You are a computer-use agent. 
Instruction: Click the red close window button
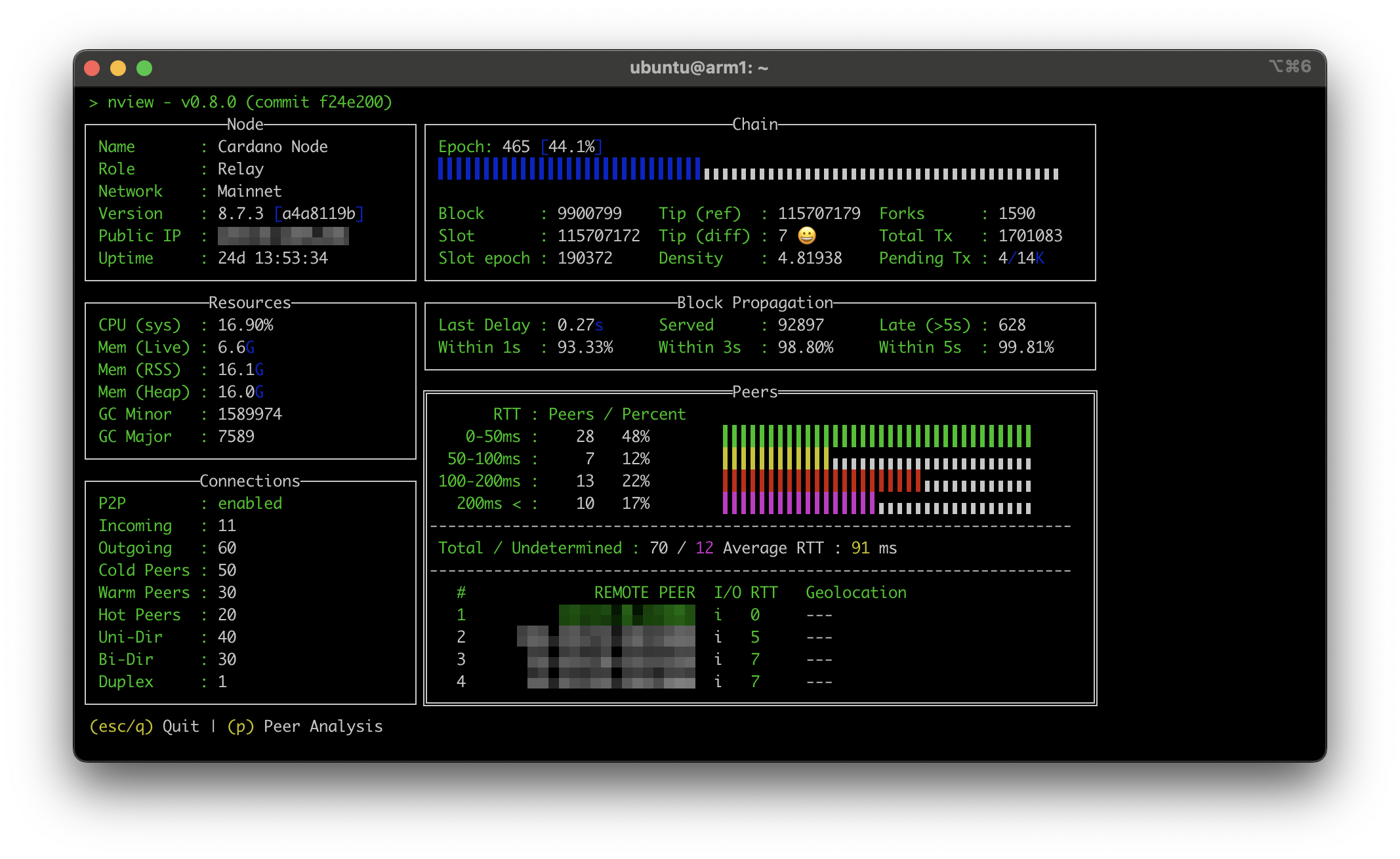click(x=92, y=68)
